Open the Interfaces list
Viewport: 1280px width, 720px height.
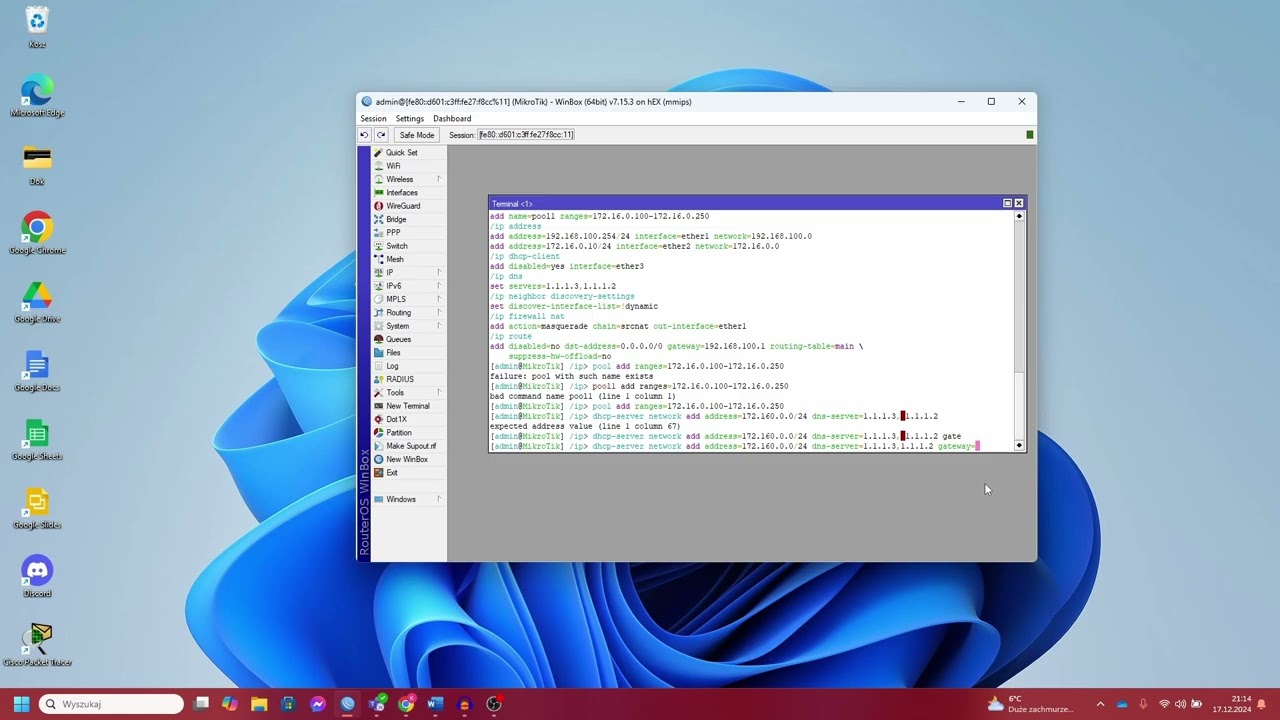402,193
